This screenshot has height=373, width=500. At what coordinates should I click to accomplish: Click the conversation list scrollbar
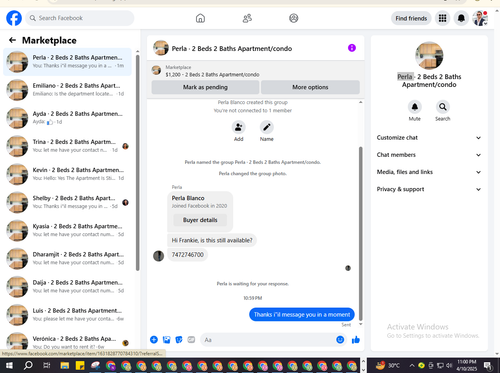point(137,163)
